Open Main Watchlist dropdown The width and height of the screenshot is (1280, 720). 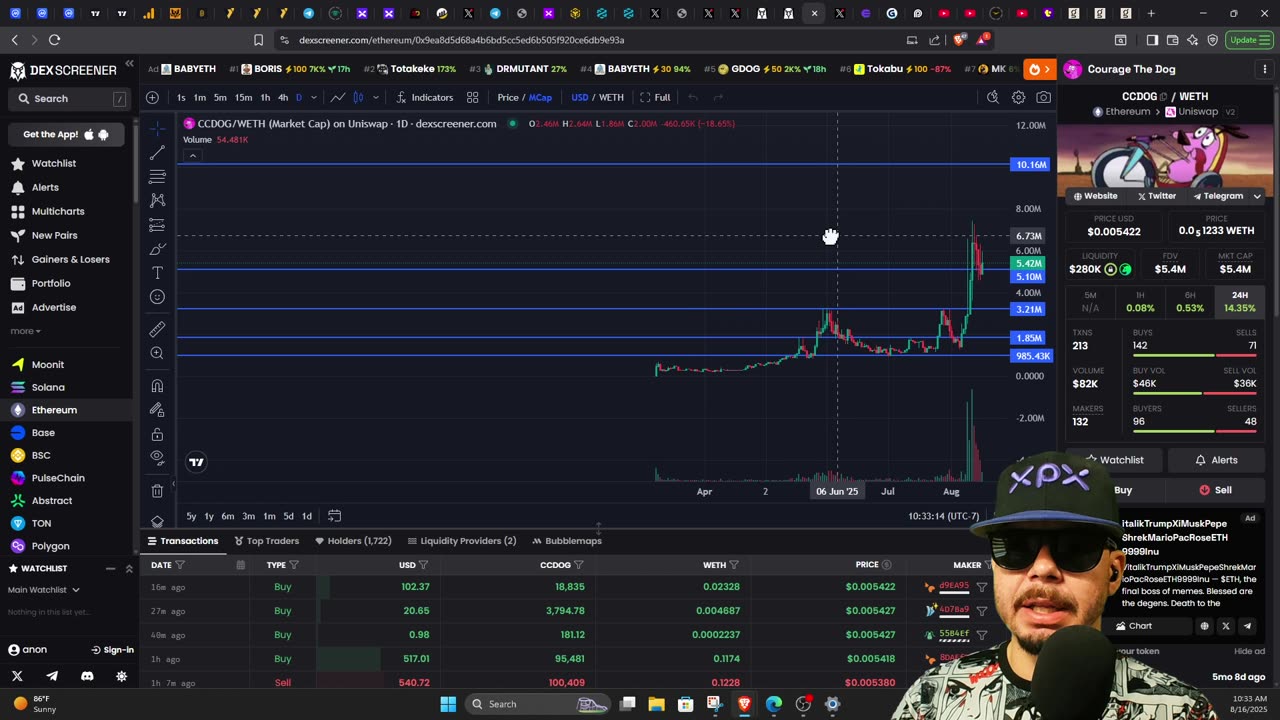(x=44, y=590)
